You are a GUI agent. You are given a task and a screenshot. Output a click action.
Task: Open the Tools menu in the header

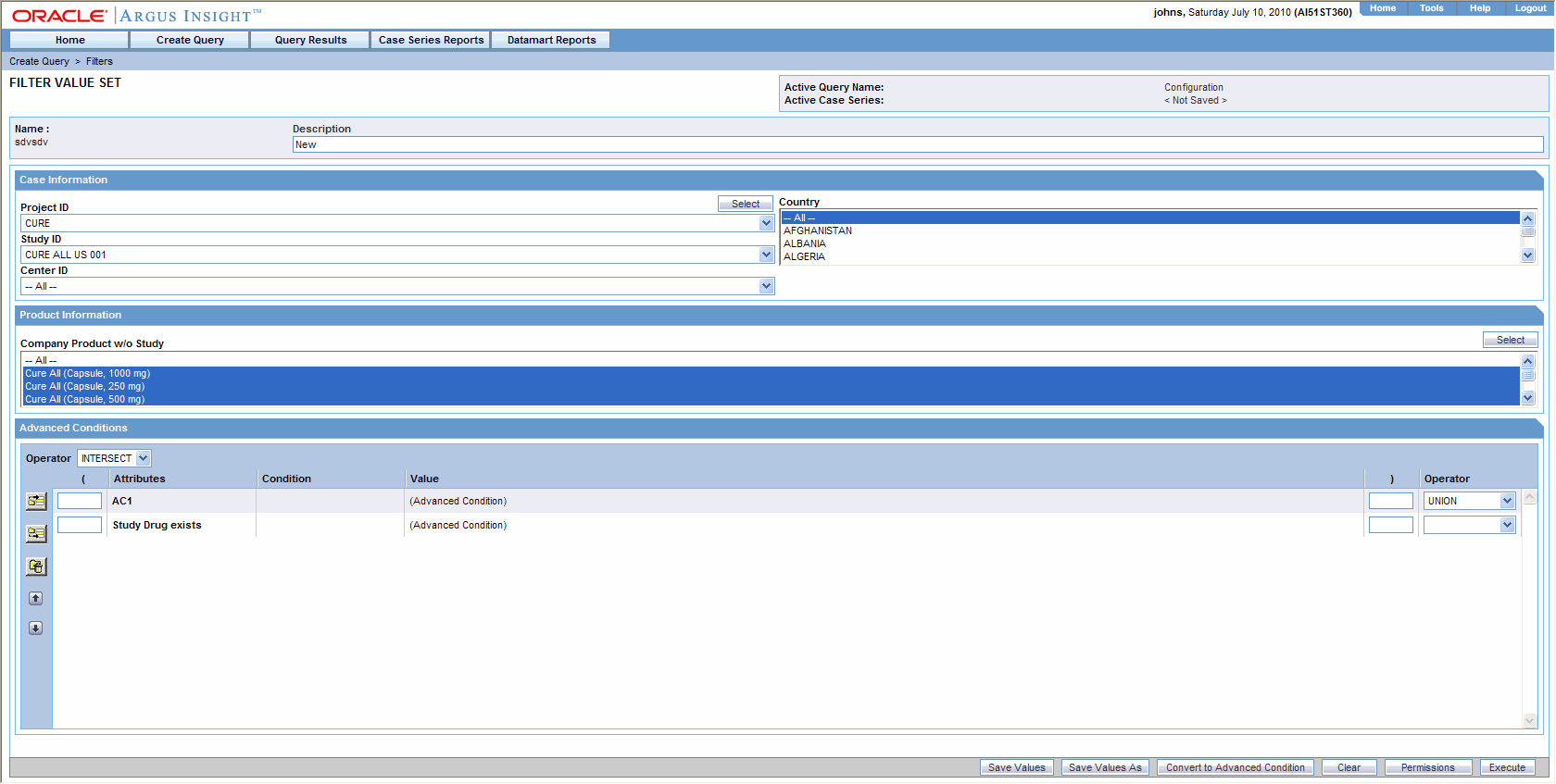1431,8
